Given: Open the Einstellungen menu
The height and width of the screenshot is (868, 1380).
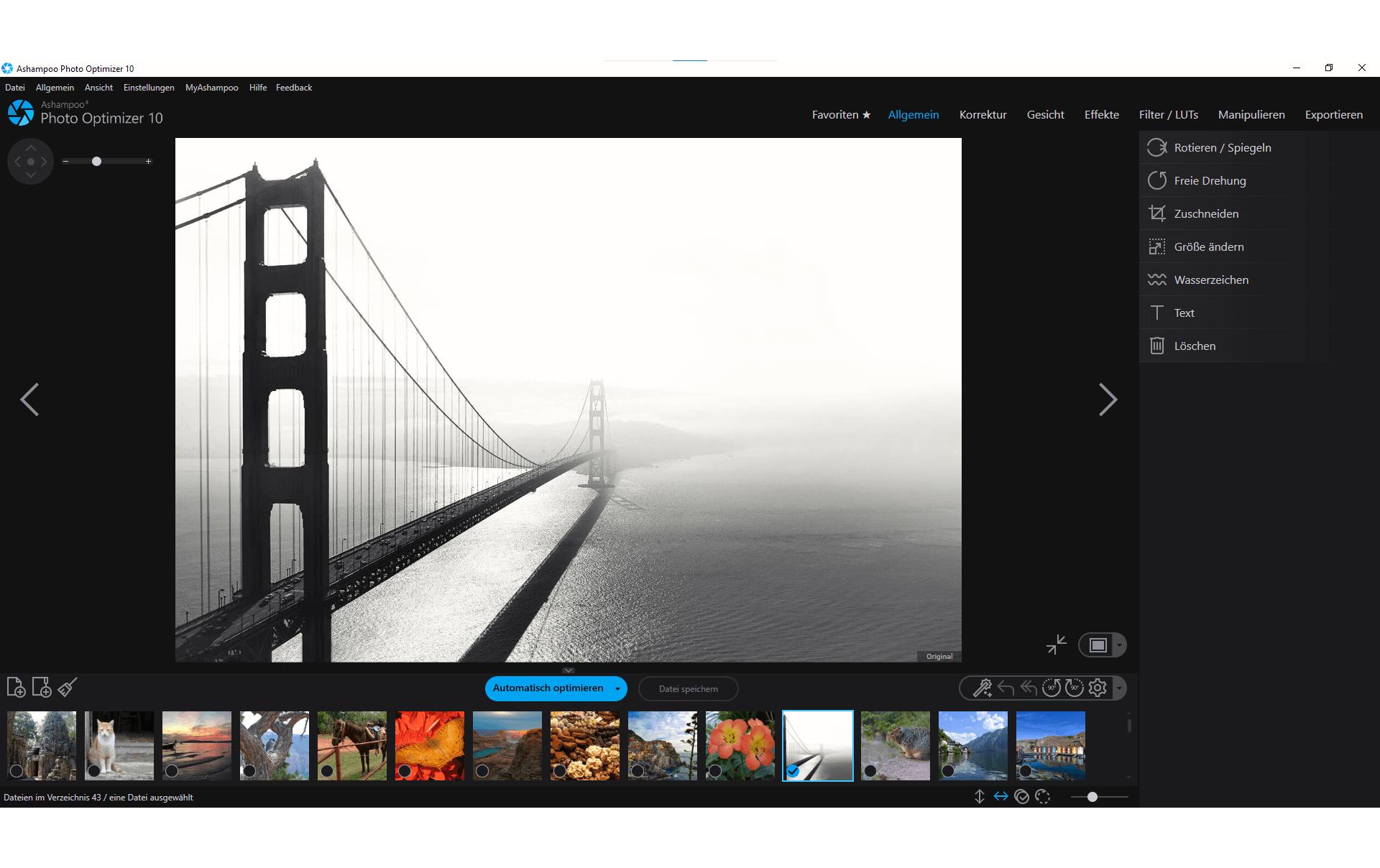Looking at the screenshot, I should tap(149, 88).
